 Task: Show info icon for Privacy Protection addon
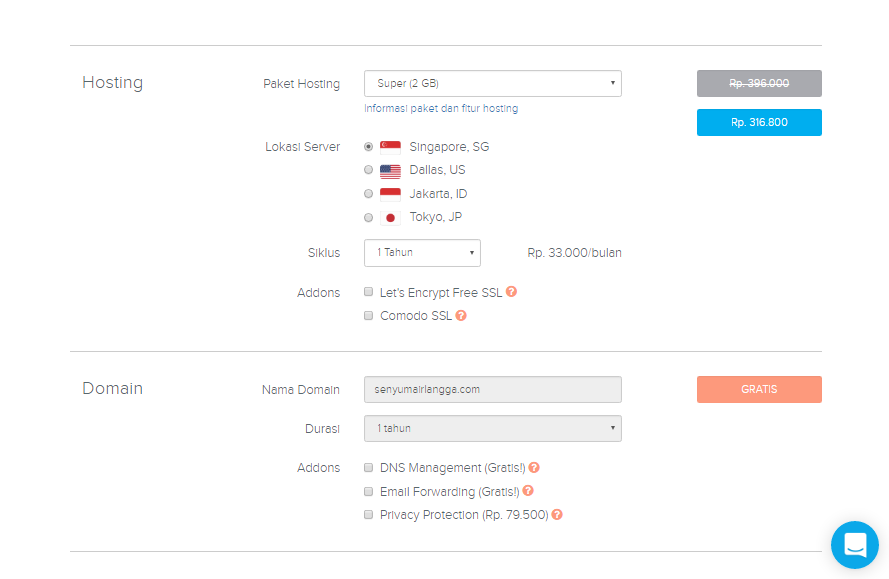click(557, 515)
